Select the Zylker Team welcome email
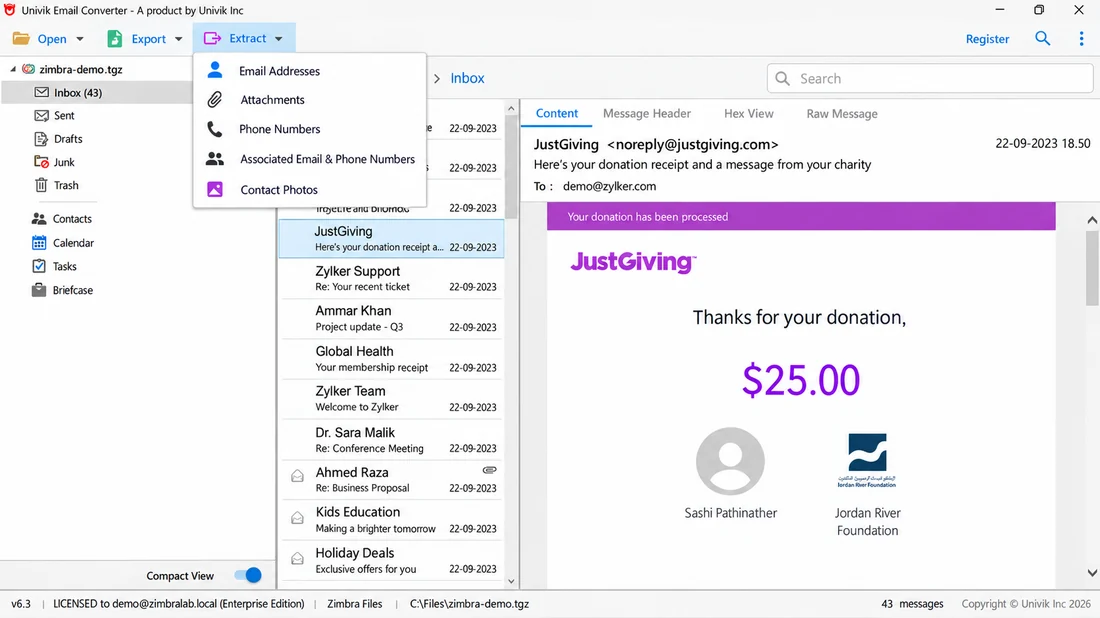The image size is (1100, 618). 391,398
